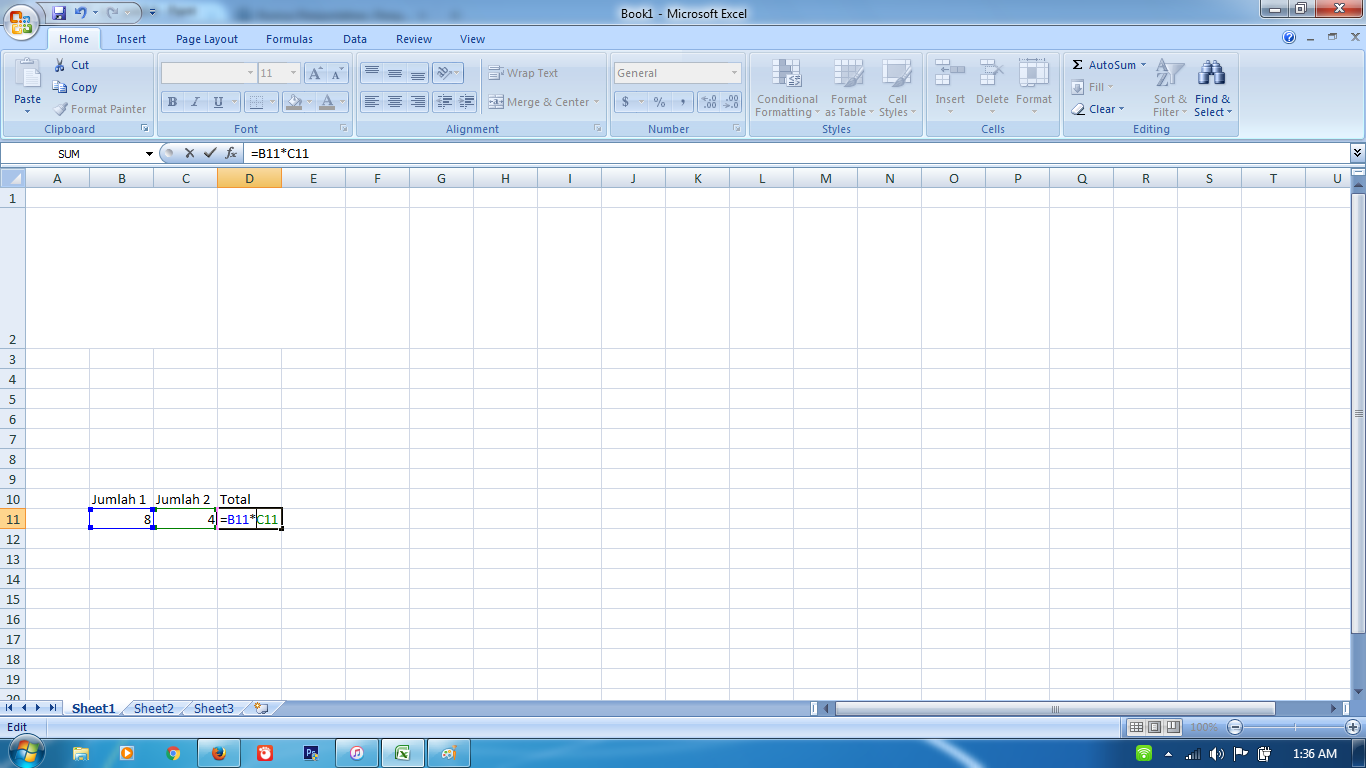Open the Insert Function fx dialog
Screen dimensions: 1366x768
(x=231, y=154)
